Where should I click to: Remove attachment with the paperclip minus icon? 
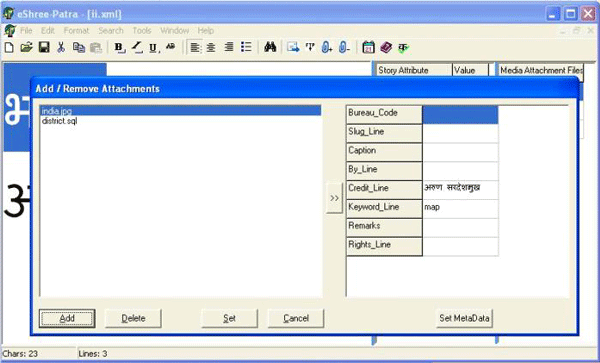coord(344,47)
